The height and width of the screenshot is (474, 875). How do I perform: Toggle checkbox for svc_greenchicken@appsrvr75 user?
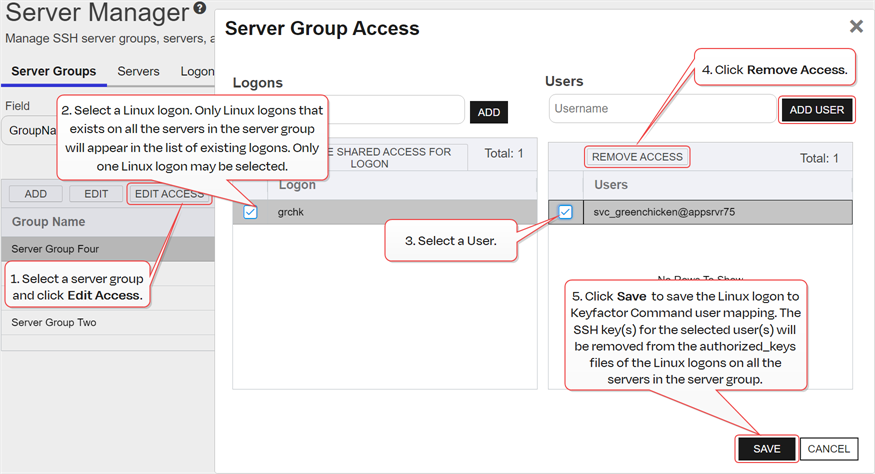point(566,212)
